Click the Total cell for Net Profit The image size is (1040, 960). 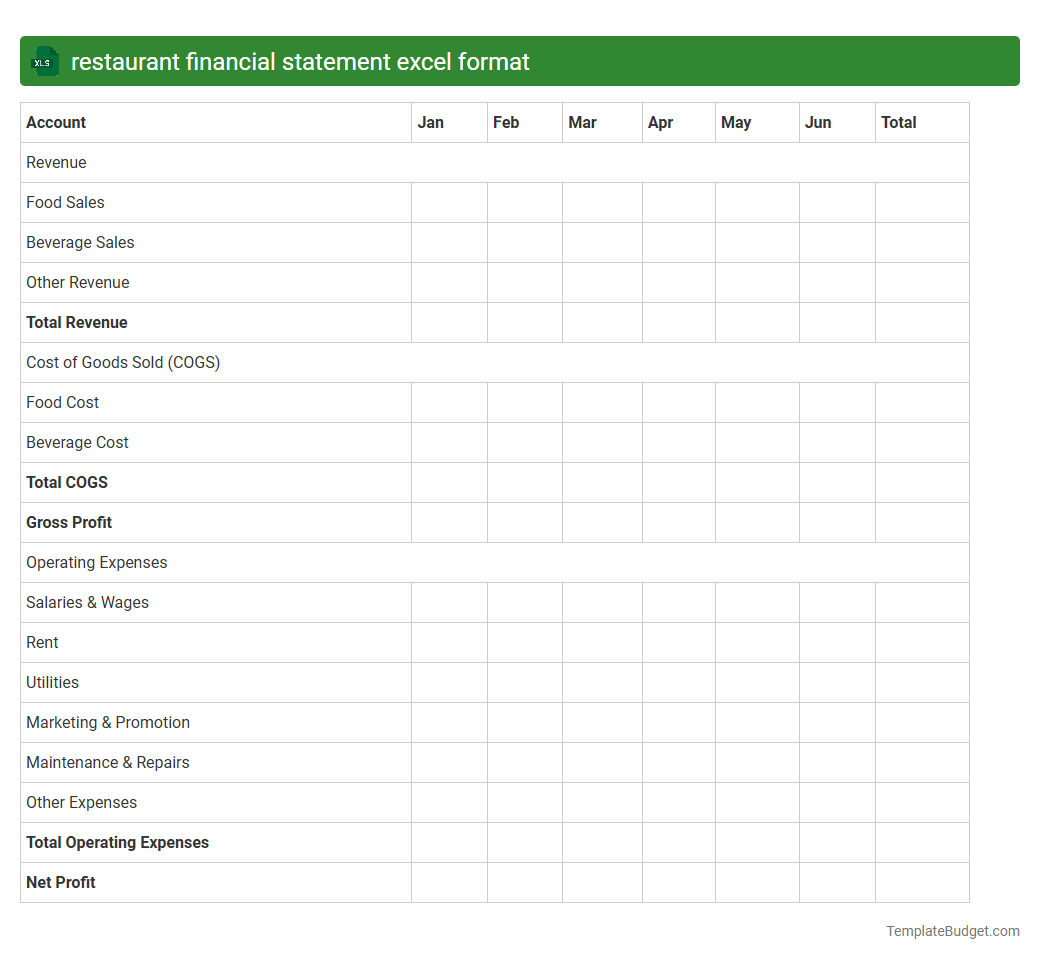pyautogui.click(x=921, y=882)
